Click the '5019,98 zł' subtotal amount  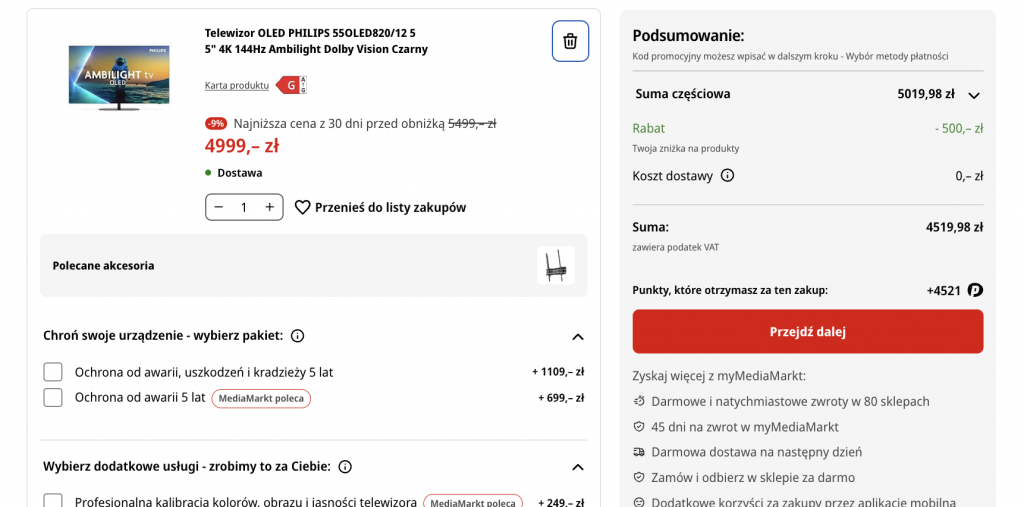click(926, 94)
